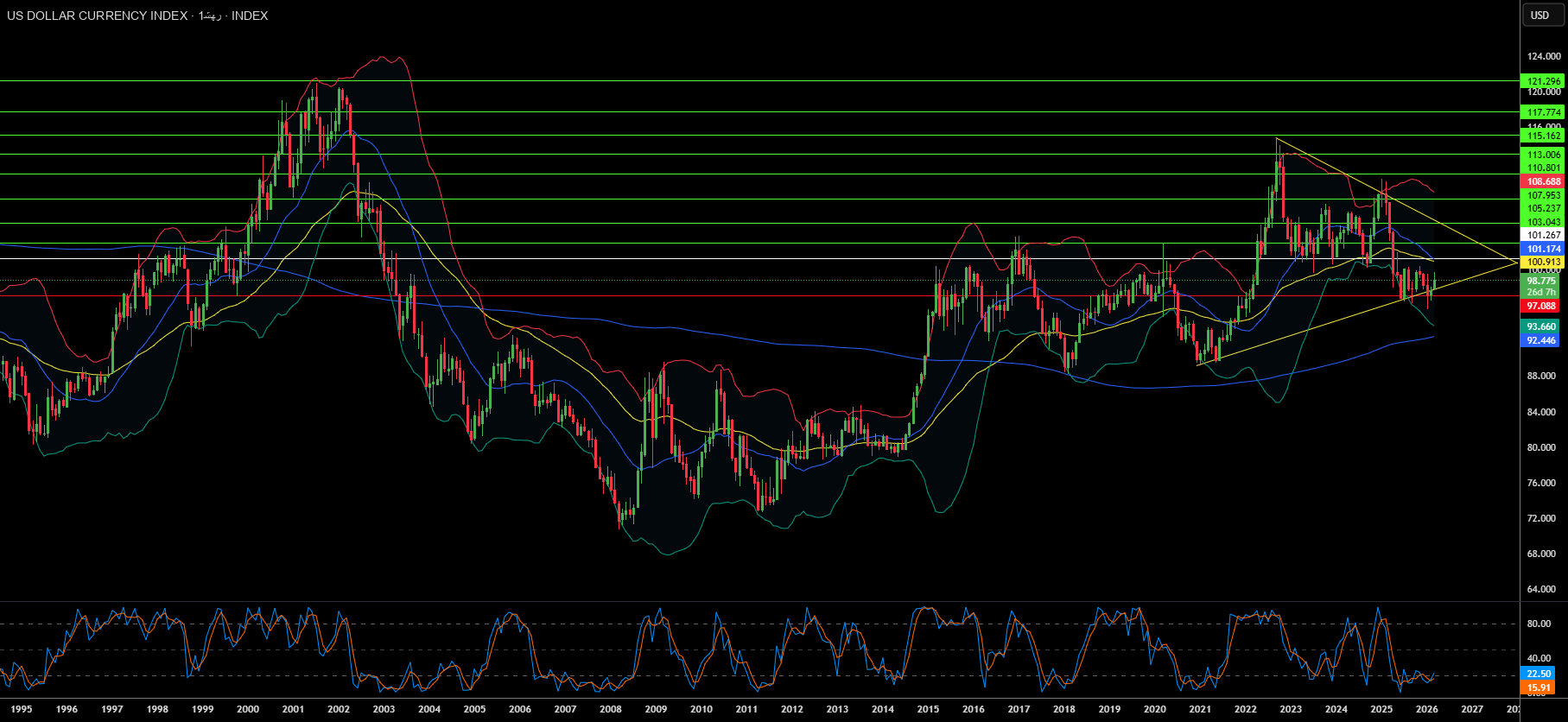Click the red 108.688 upper band label
The height and width of the screenshot is (722, 1568).
(x=1543, y=182)
